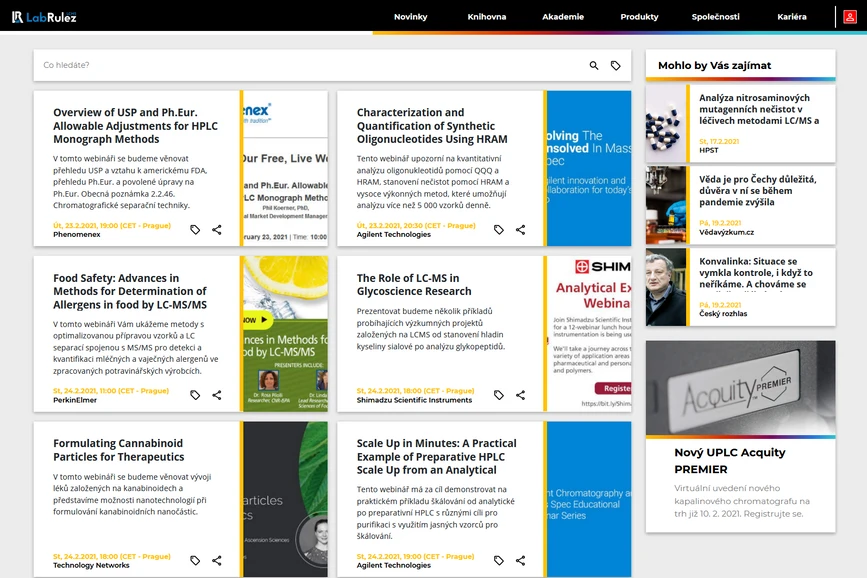The image size is (867, 578).
Task: Click tag icon on PerkinElmer Food Safety card
Action: click(x=195, y=395)
